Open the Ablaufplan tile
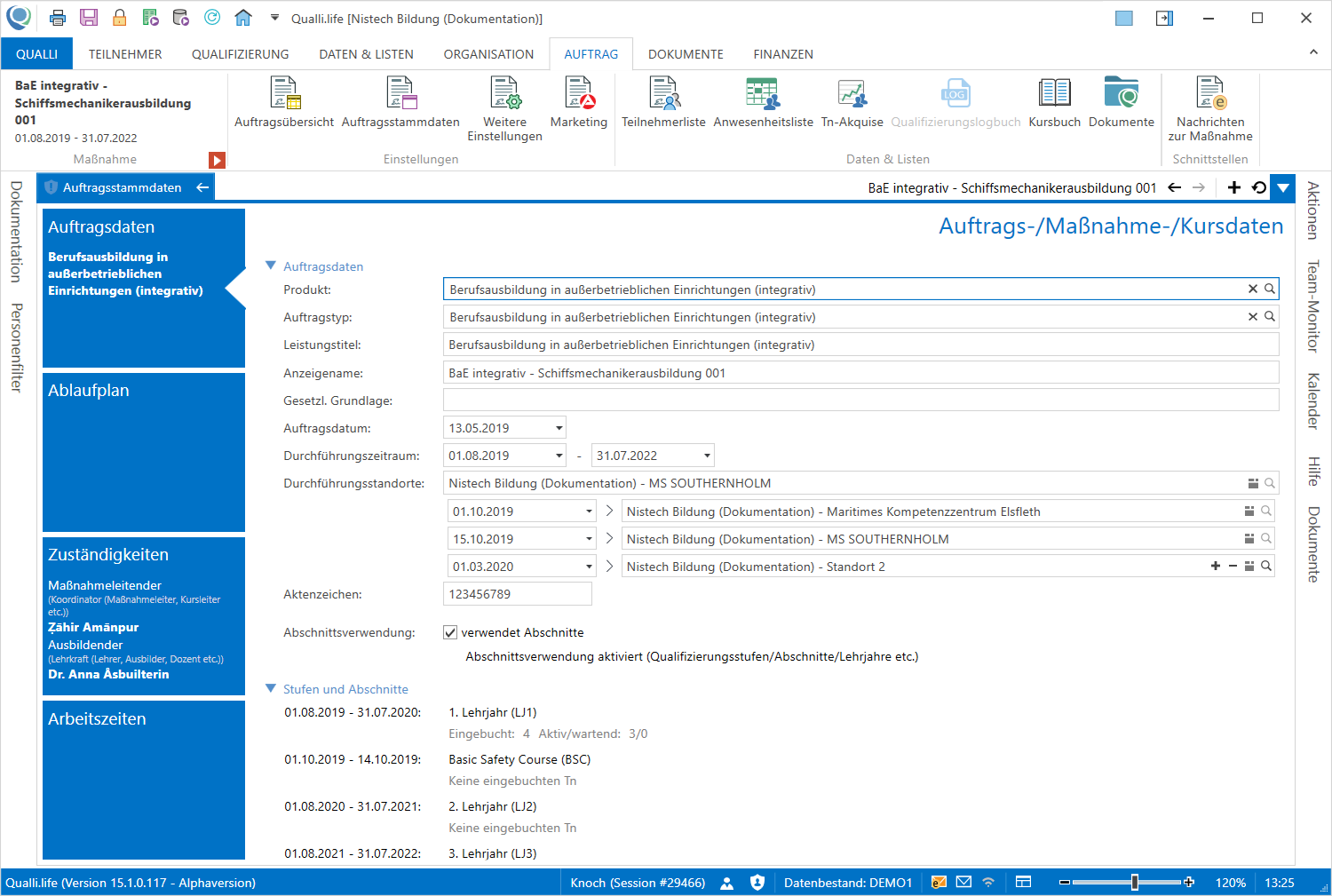 point(144,452)
